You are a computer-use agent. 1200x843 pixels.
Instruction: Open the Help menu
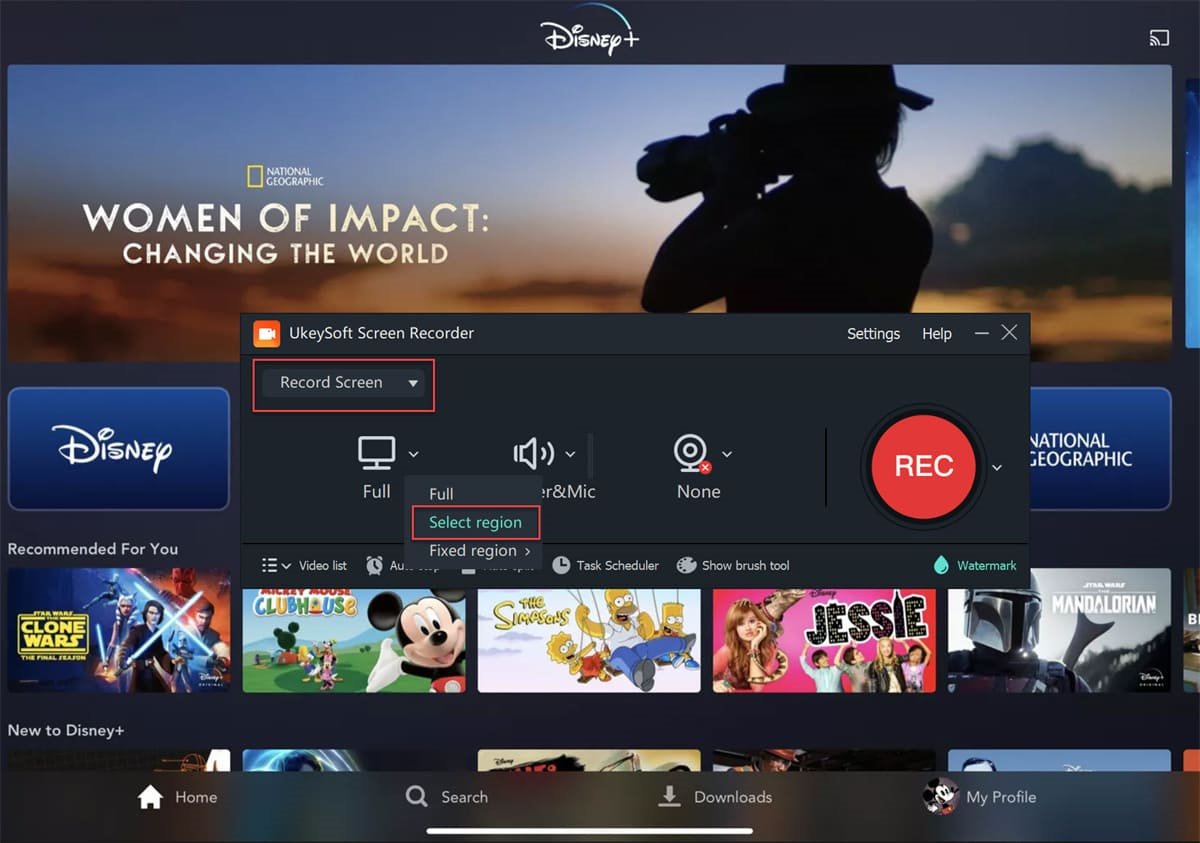[x=937, y=334]
